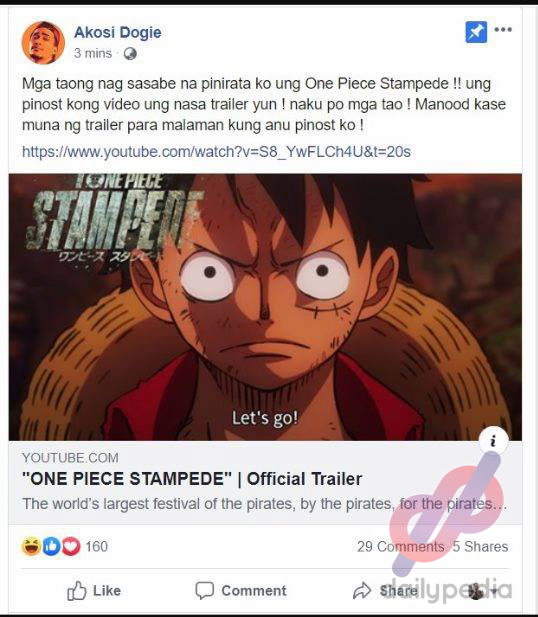Open the Akosi Dogie page name link
Image resolution: width=538 pixels, height=617 pixels.
click(118, 32)
